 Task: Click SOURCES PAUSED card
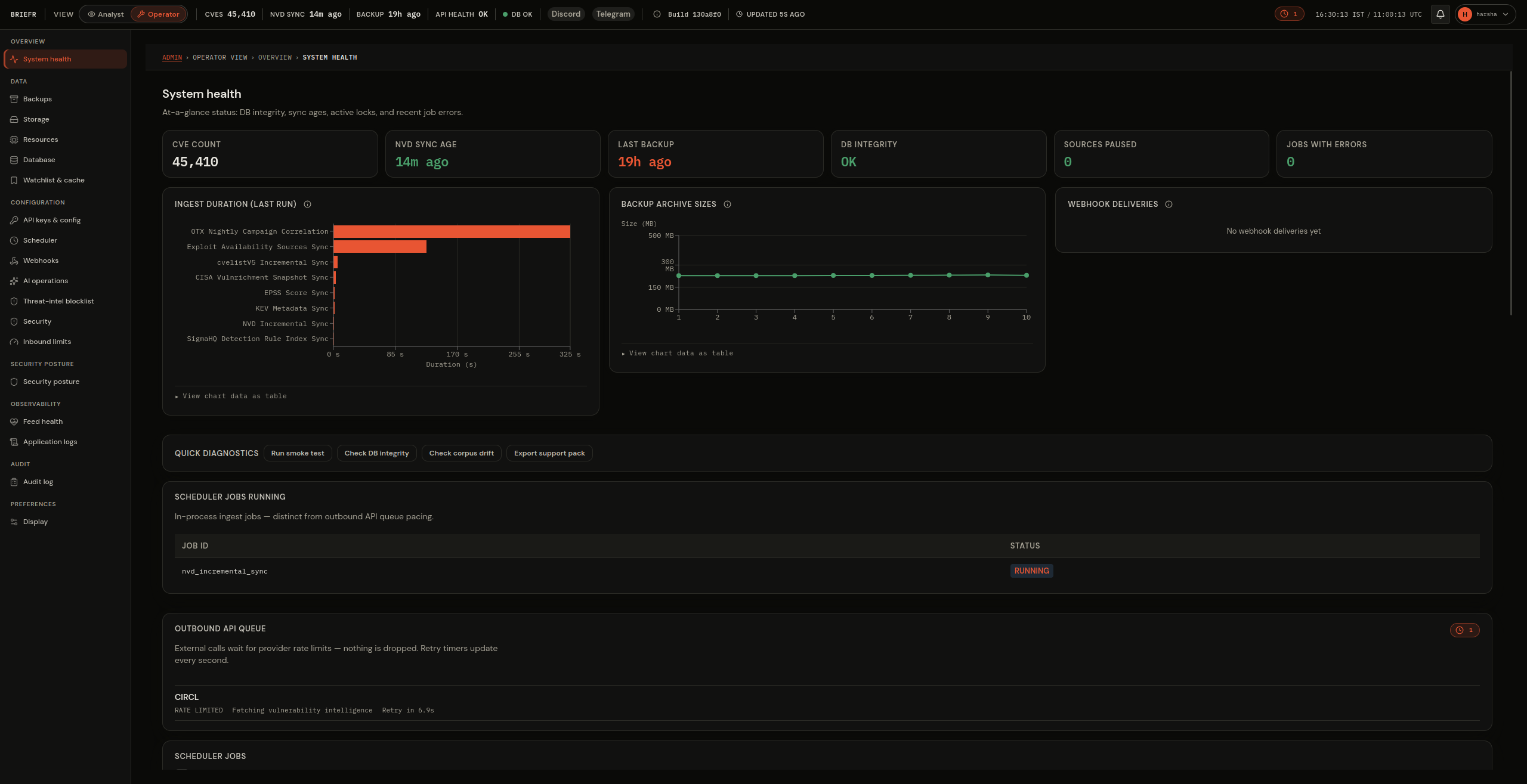point(1161,154)
